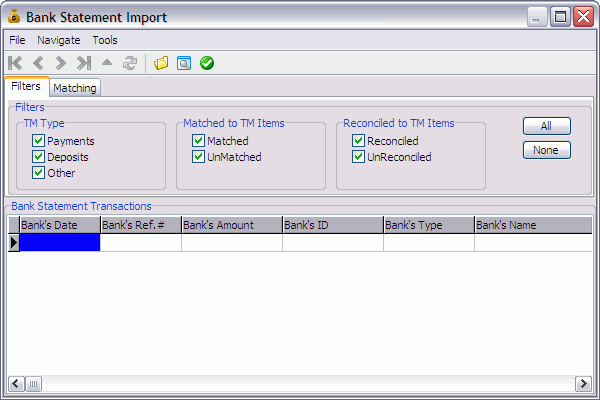Uncheck the Deposits checkbox

click(38, 157)
